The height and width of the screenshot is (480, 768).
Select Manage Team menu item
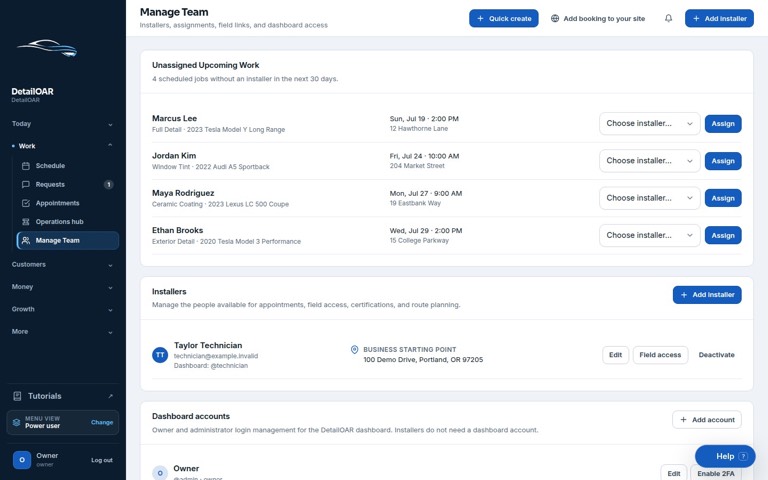[x=68, y=240]
